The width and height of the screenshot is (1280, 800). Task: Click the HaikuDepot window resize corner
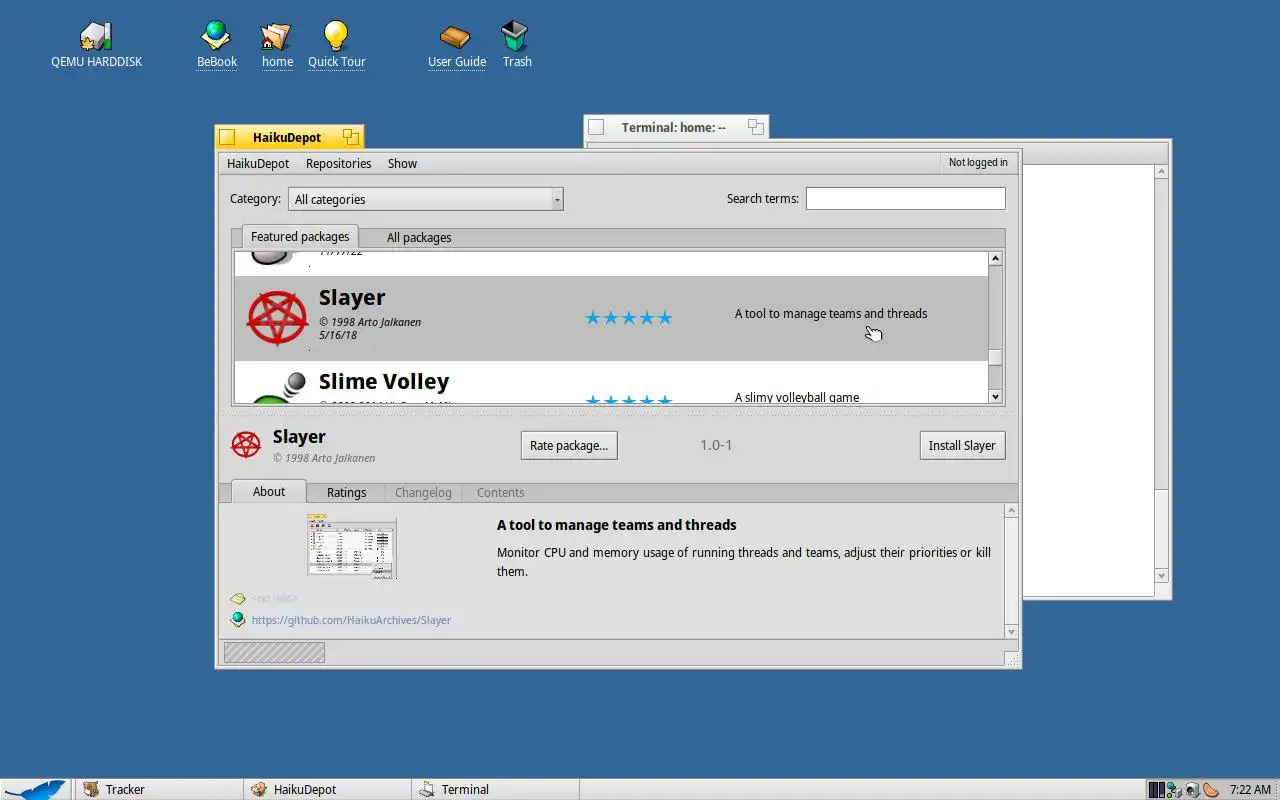point(1012,659)
